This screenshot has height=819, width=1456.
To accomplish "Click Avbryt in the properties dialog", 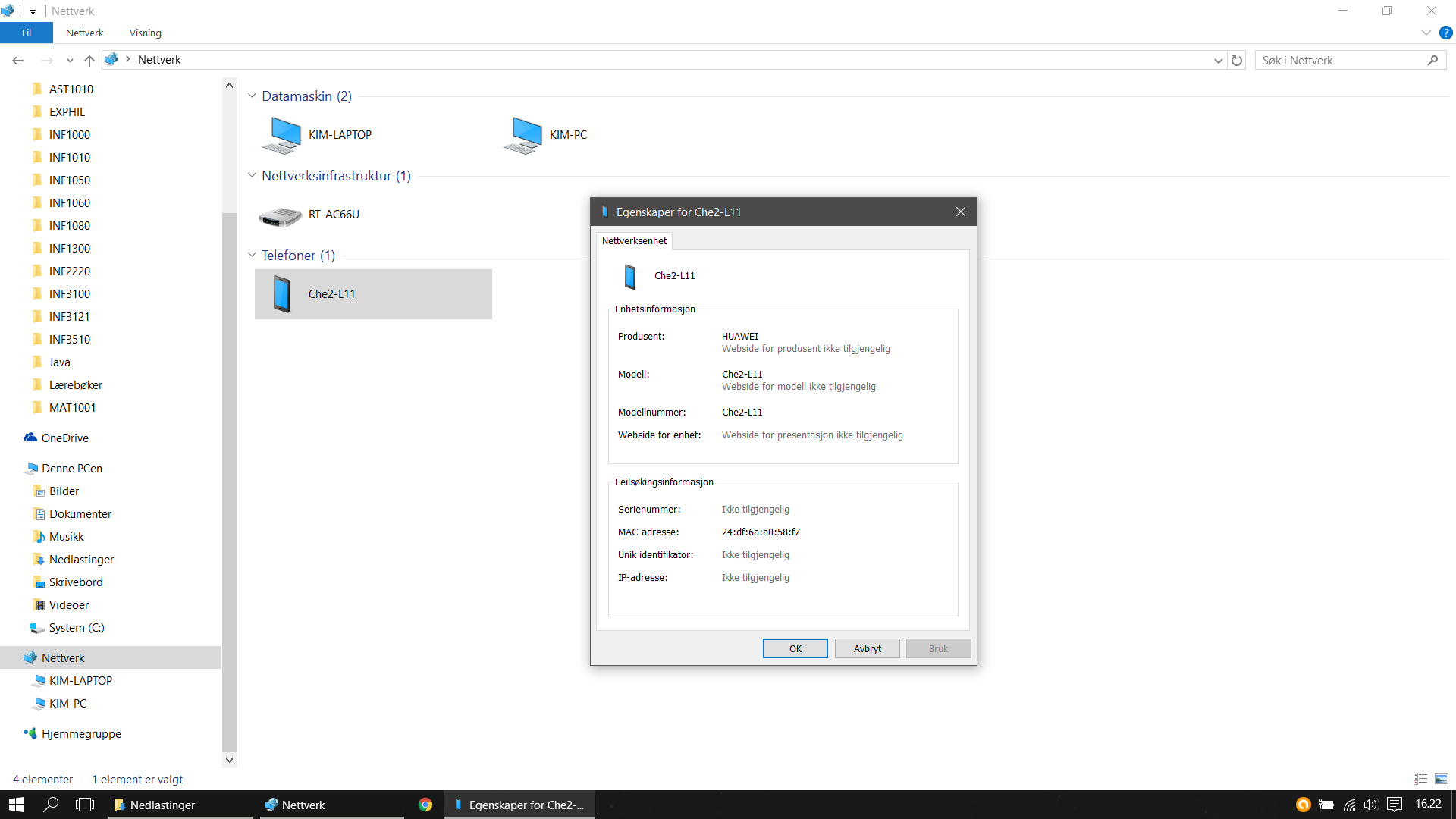I will click(867, 648).
